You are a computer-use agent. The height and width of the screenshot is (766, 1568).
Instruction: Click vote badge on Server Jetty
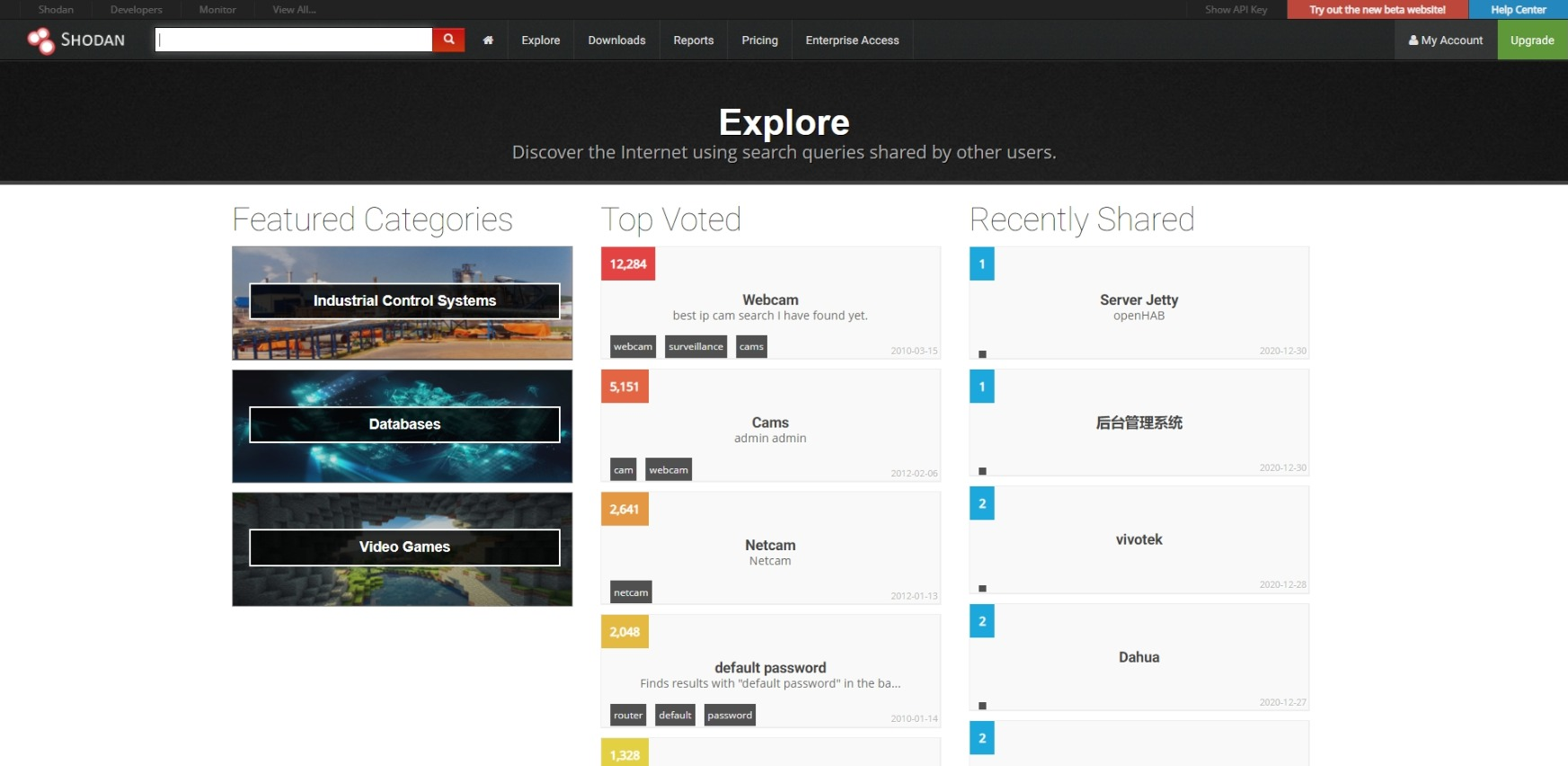click(x=982, y=264)
